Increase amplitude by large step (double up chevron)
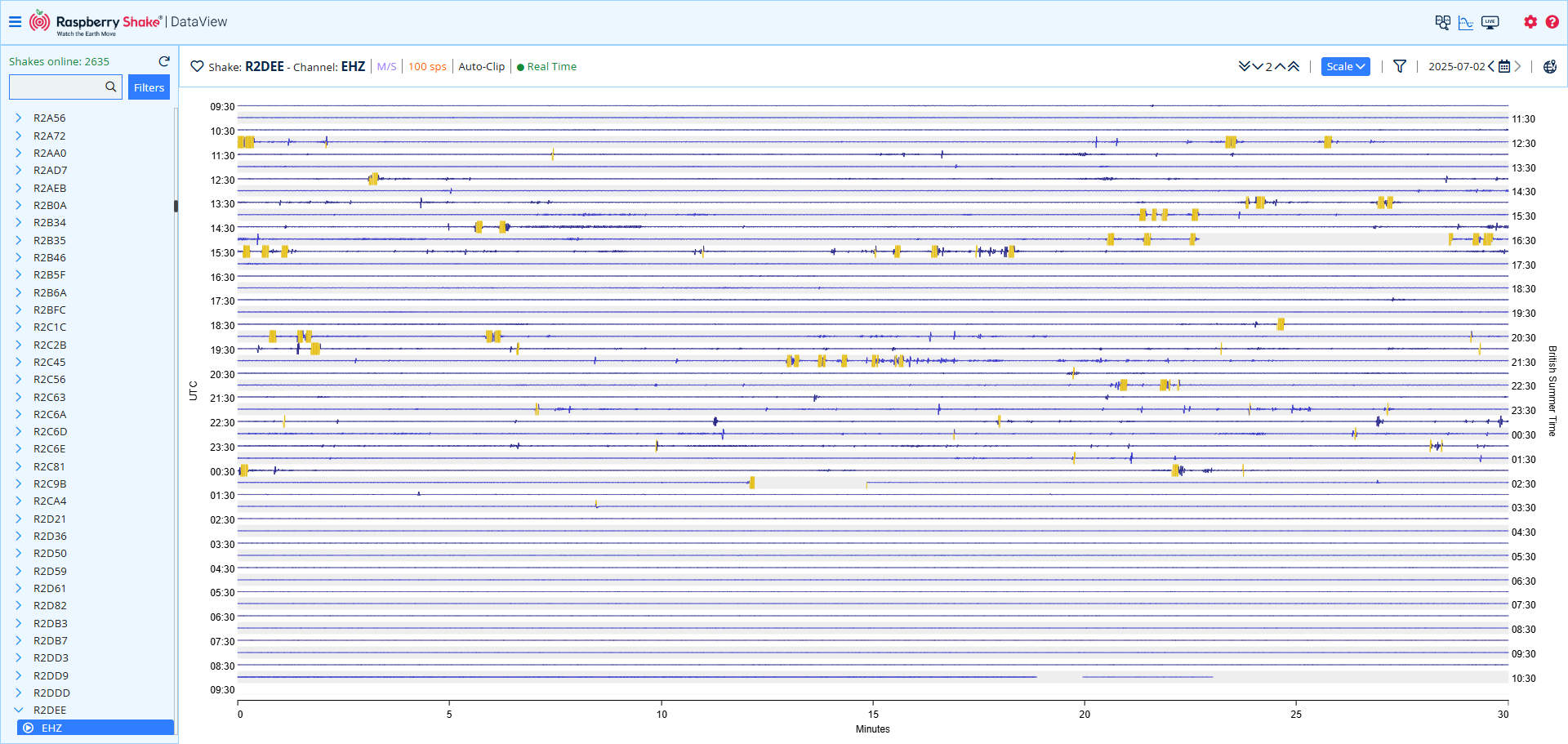The image size is (1568, 744). (x=1294, y=66)
